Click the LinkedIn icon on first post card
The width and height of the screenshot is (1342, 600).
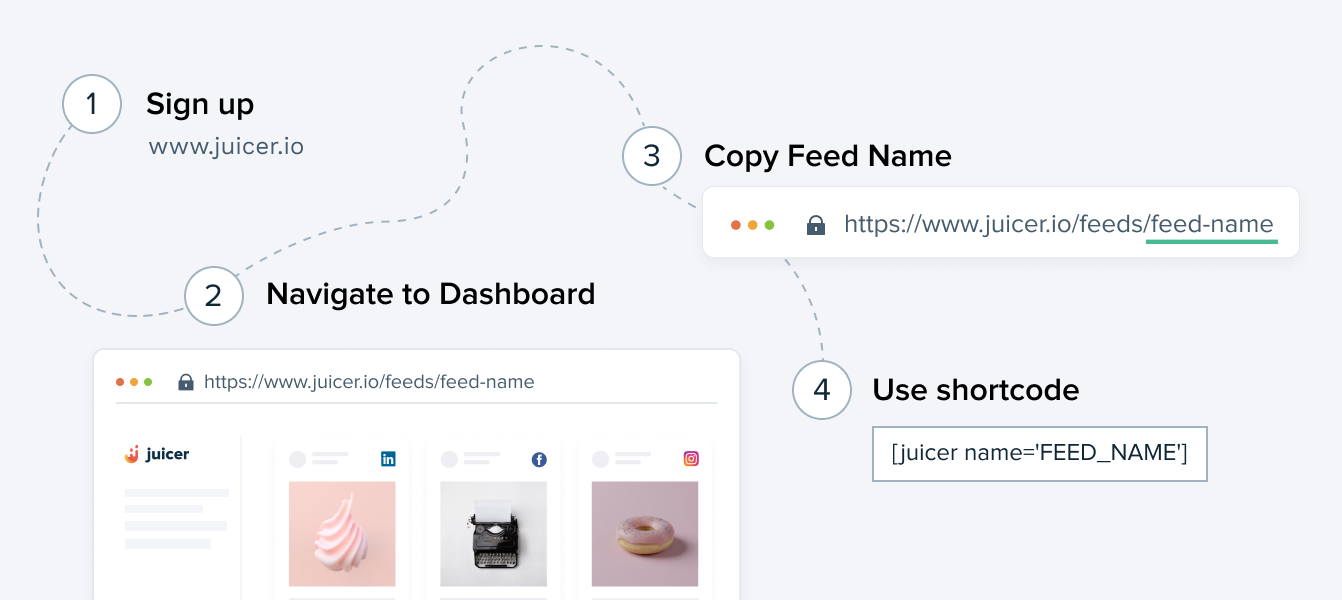(x=388, y=459)
